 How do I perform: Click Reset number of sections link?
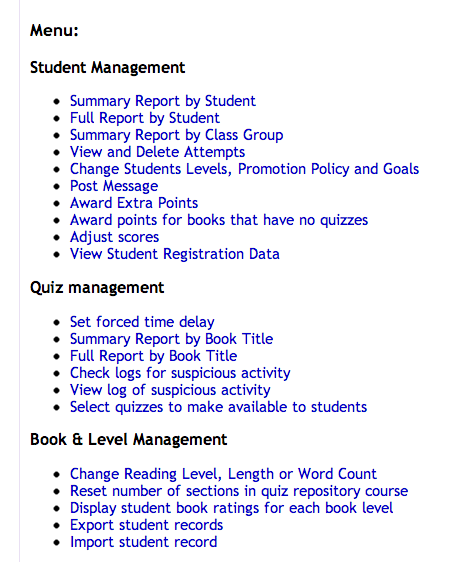pyautogui.click(x=239, y=491)
